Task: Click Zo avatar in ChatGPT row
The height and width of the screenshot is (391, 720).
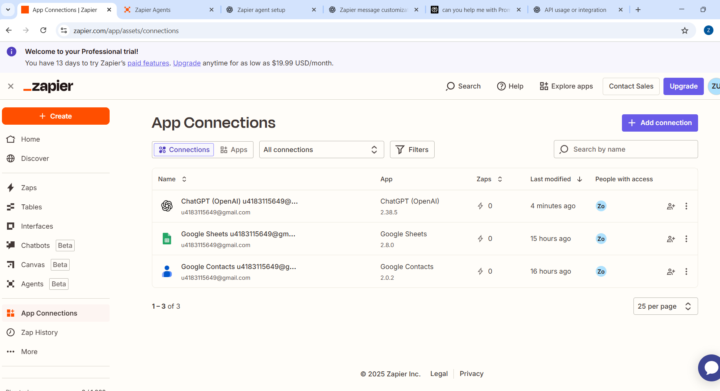Action: coord(601,206)
